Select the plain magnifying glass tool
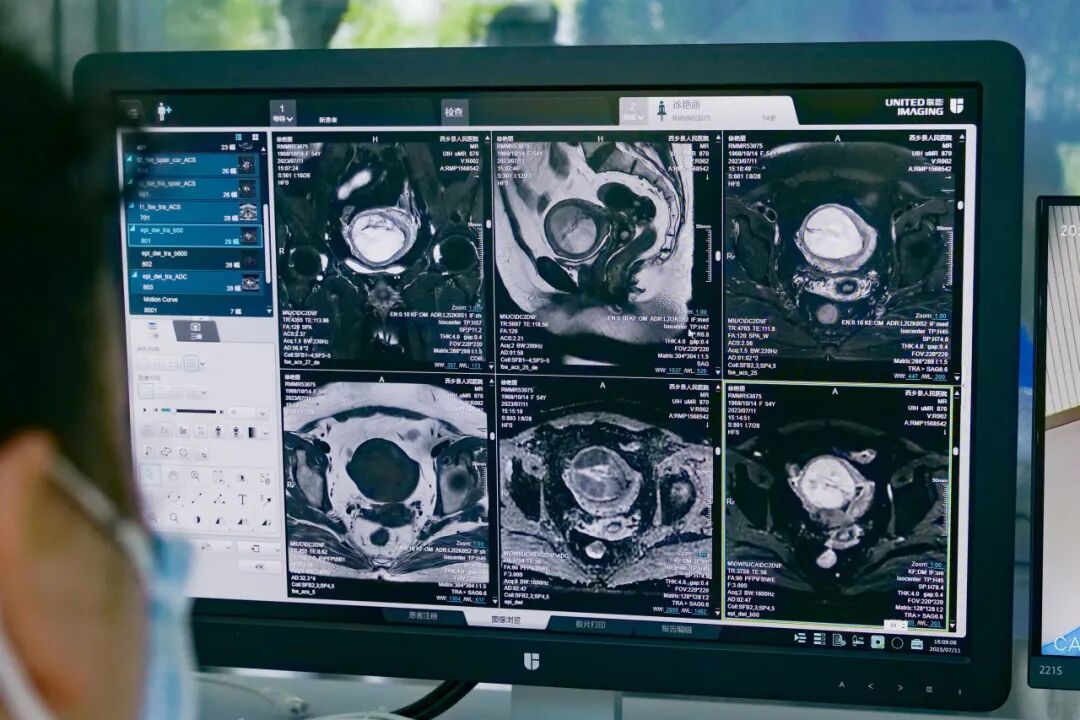 click(174, 518)
